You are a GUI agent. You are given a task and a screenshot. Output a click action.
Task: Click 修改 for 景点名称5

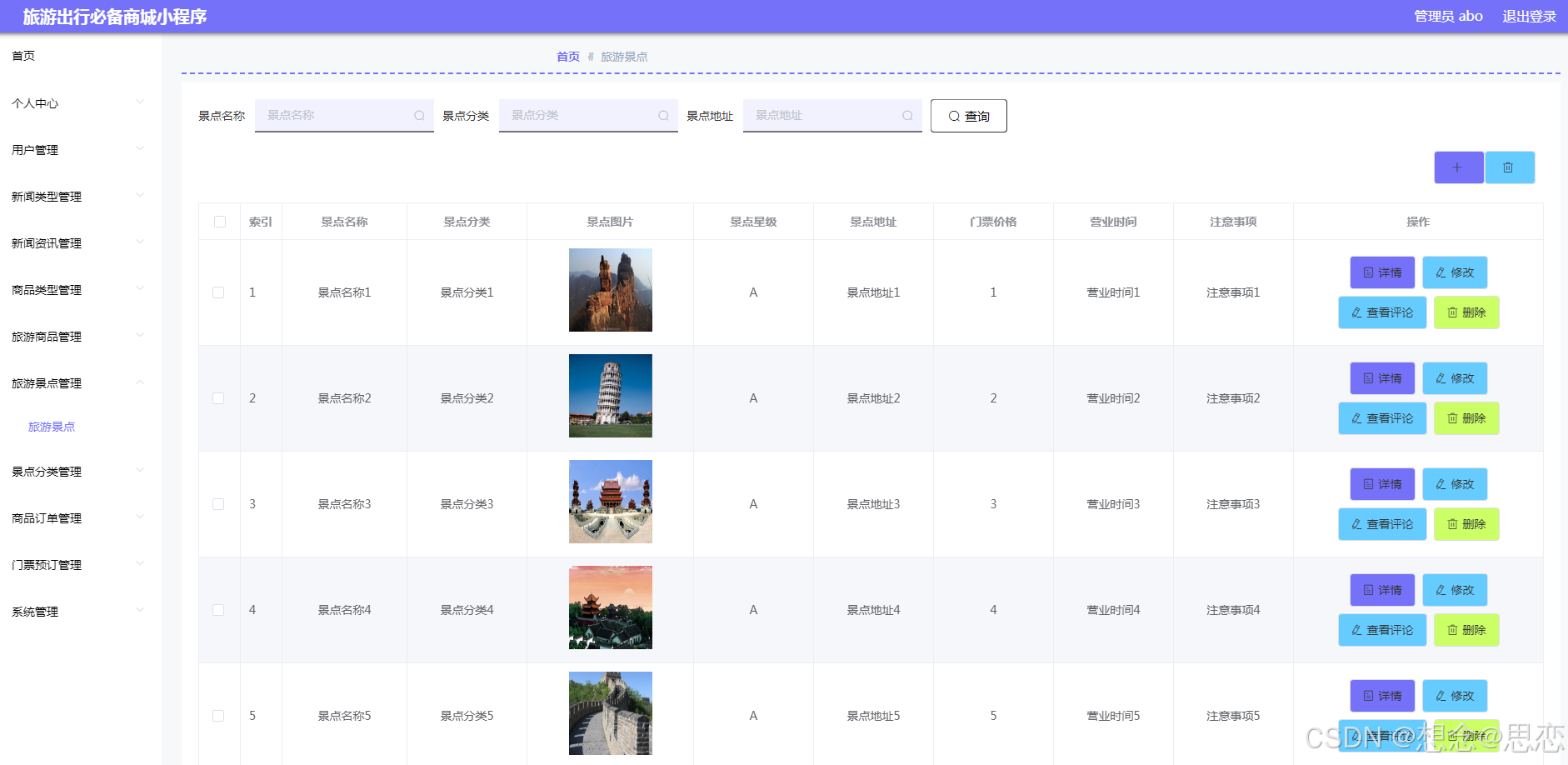pos(1455,696)
